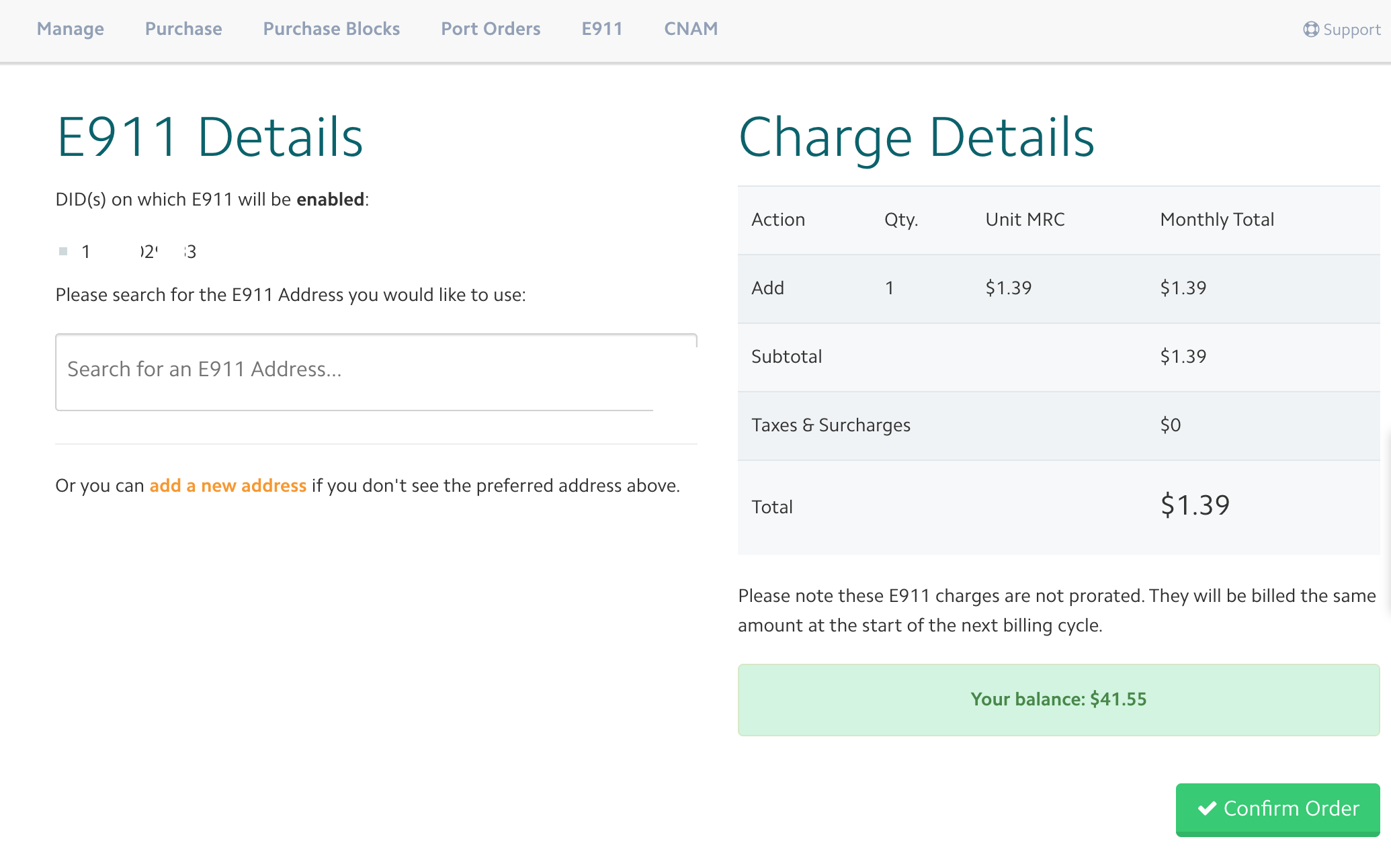Click the Add row quantity 1

pyautogui.click(x=890, y=288)
